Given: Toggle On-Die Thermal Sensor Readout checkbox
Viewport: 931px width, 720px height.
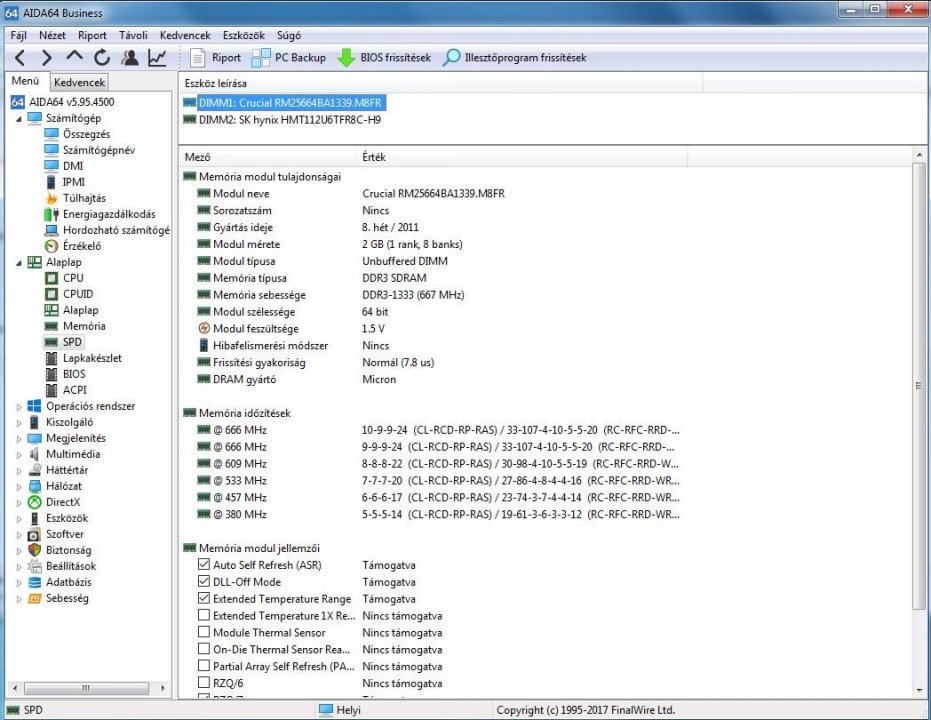Looking at the screenshot, I should (204, 649).
